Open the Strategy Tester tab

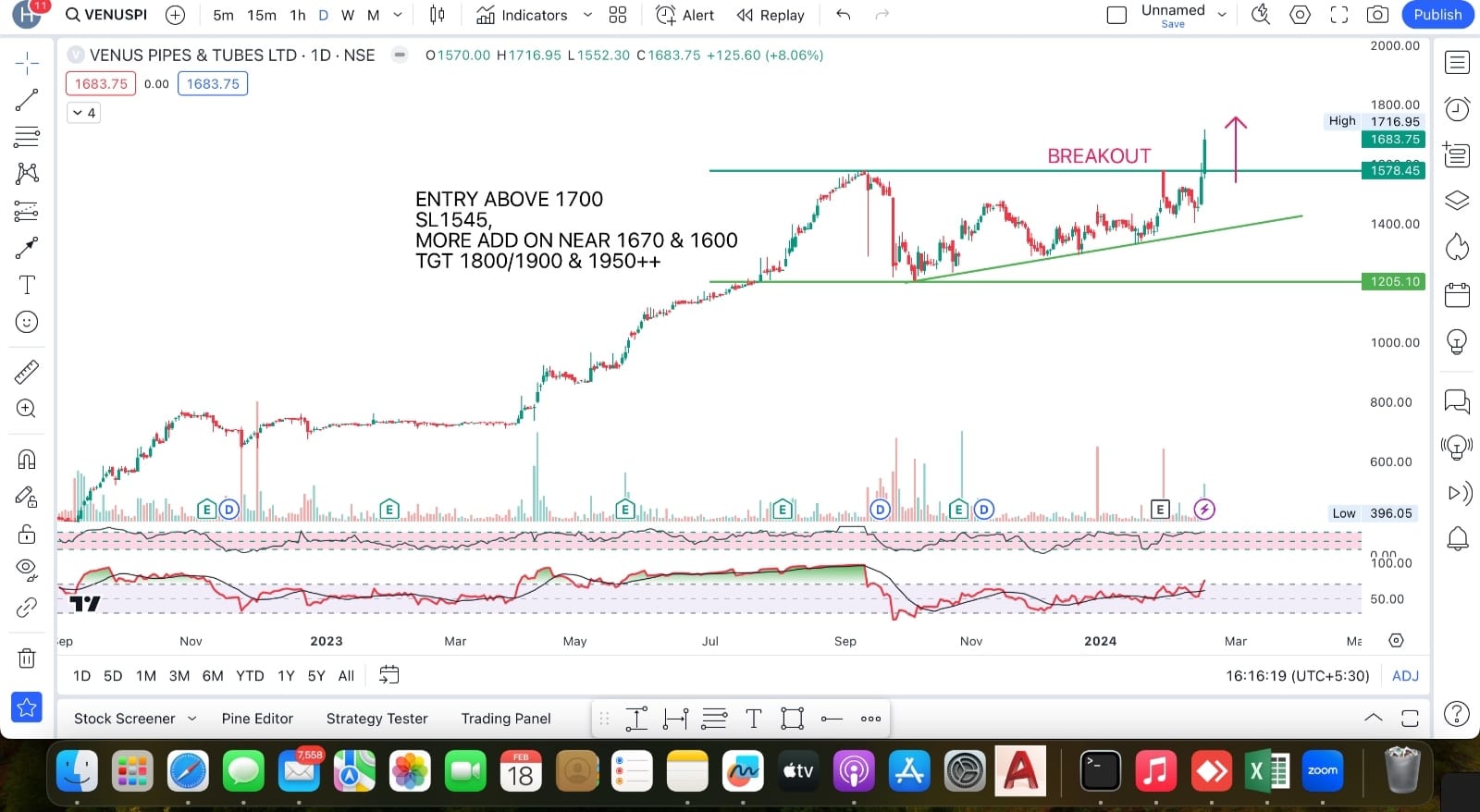point(376,719)
